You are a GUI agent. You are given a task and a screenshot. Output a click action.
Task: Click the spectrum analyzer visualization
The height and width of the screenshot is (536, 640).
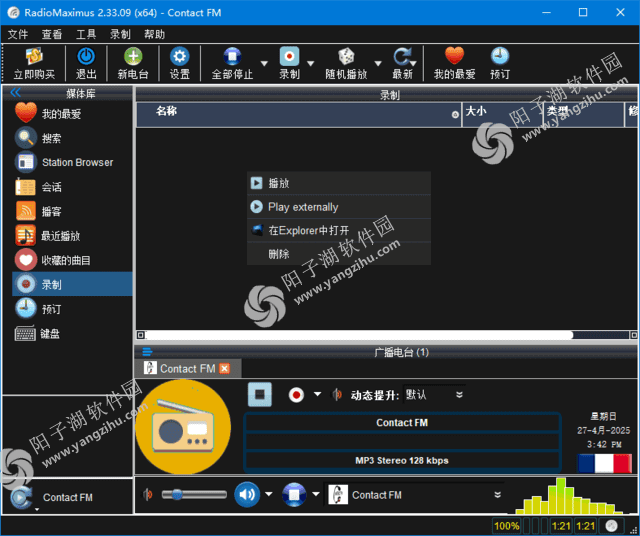[x=570, y=496]
